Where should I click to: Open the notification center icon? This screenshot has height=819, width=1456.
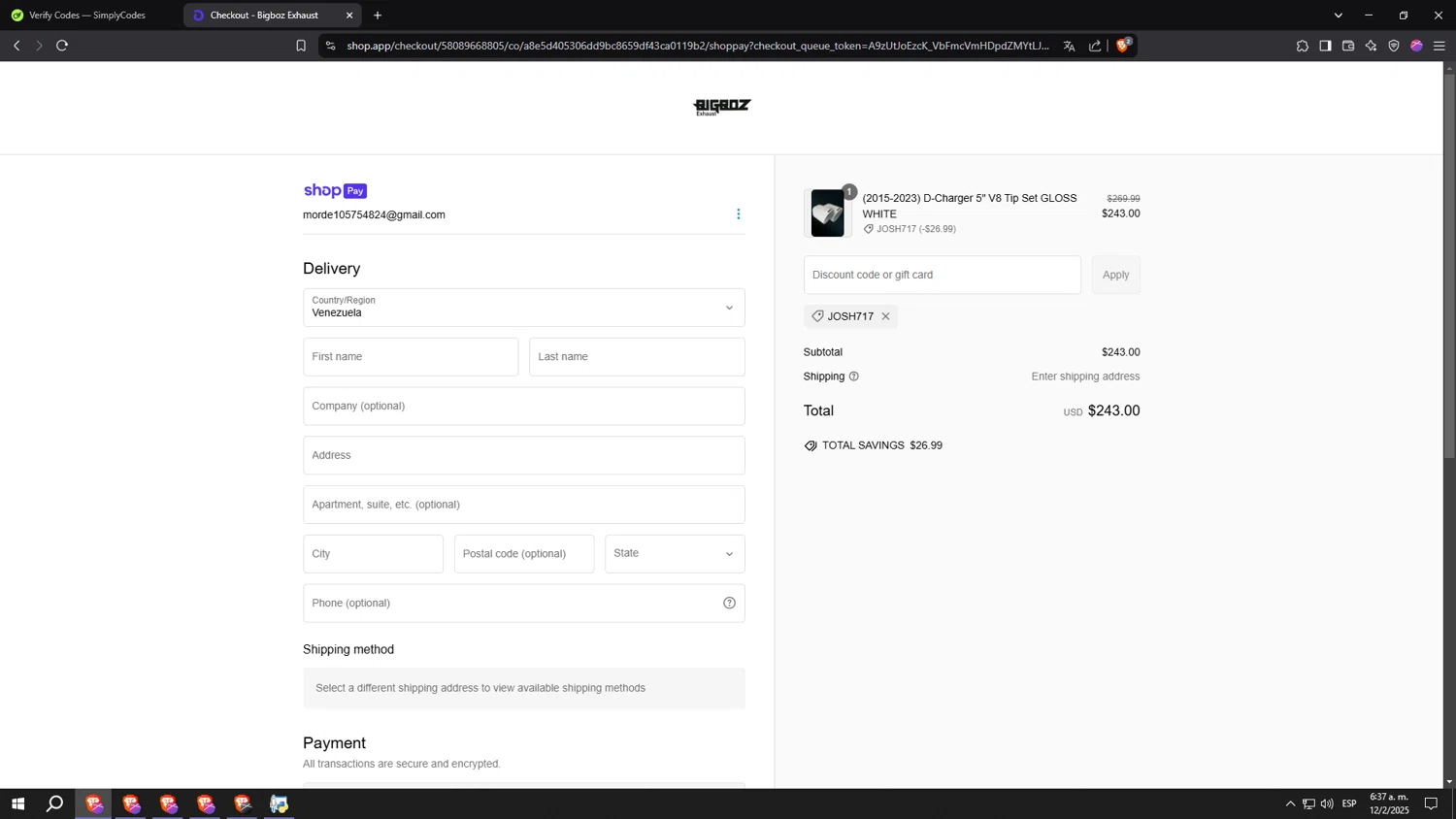(1431, 803)
